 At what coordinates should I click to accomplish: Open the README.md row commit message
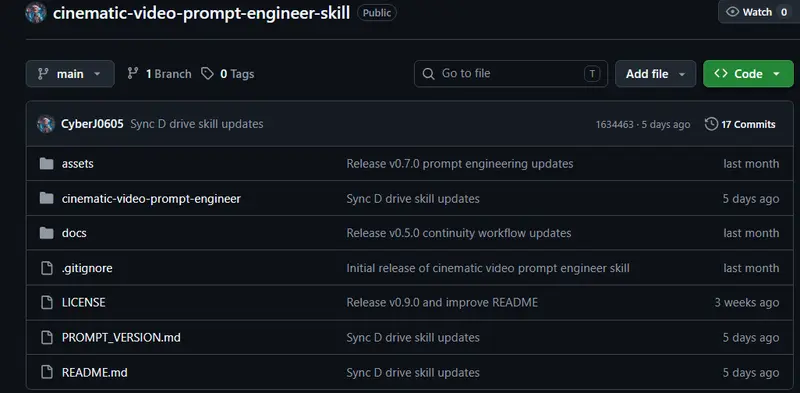413,373
